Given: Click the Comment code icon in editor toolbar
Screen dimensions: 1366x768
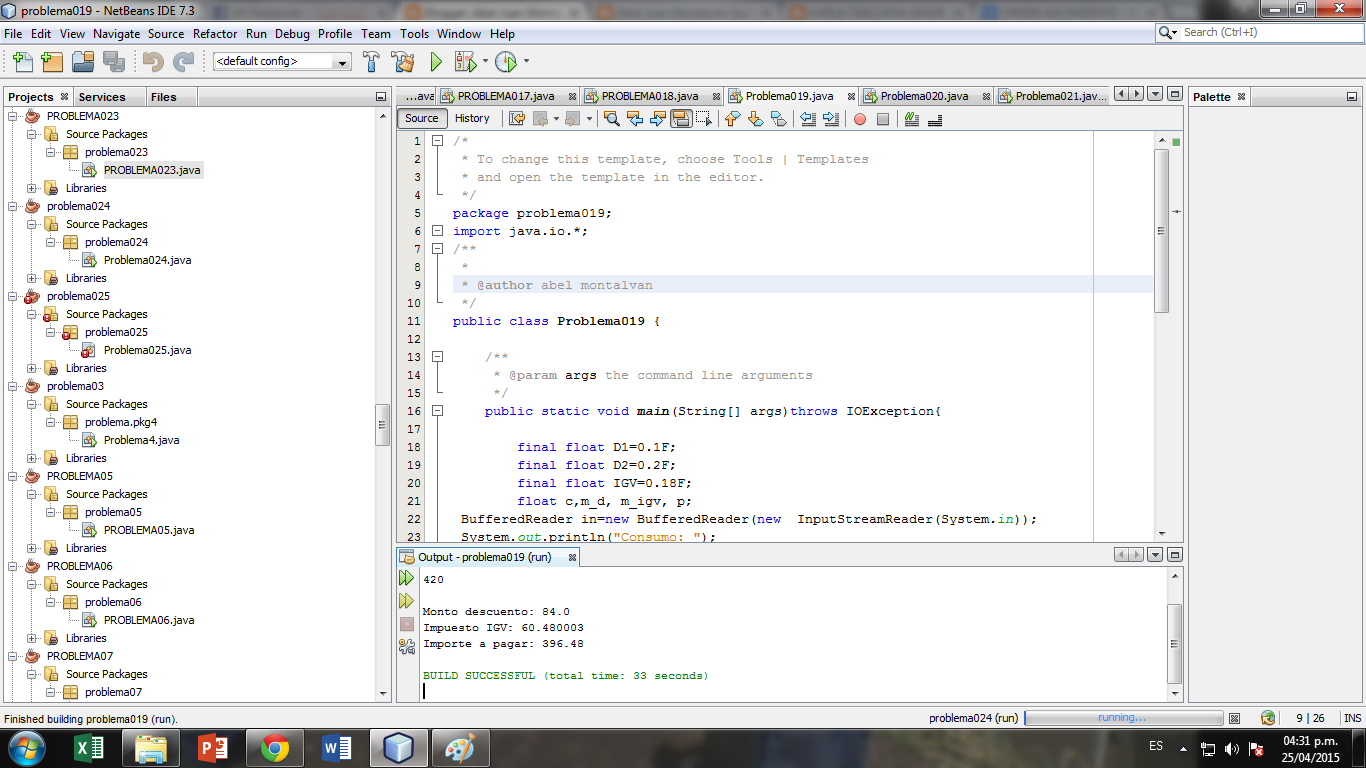Looking at the screenshot, I should (911, 118).
